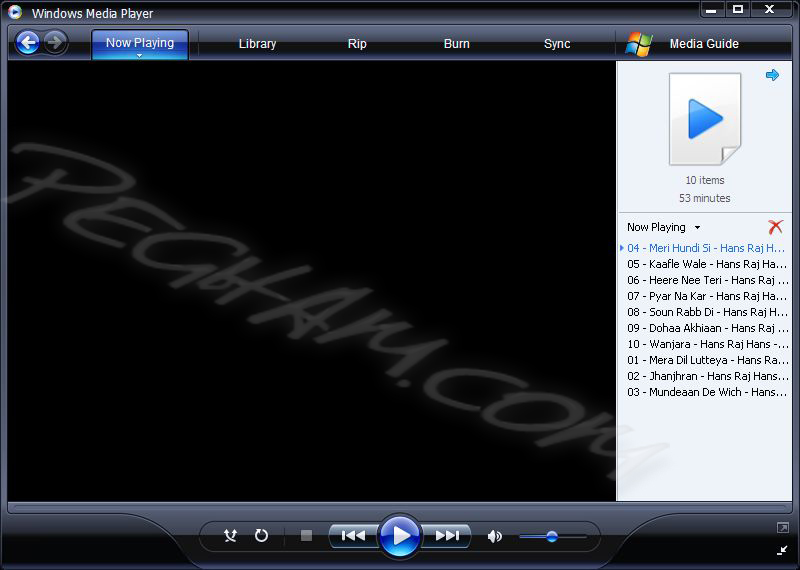The width and height of the screenshot is (800, 570).
Task: Minimize the Windows Media Player window
Action: 711,10
